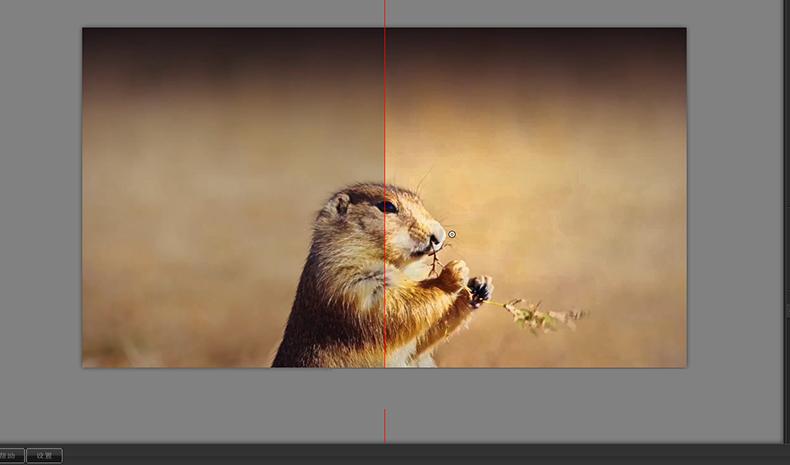Click the red divider segment below the photo
Viewport: 790px width, 465px height.
385,424
